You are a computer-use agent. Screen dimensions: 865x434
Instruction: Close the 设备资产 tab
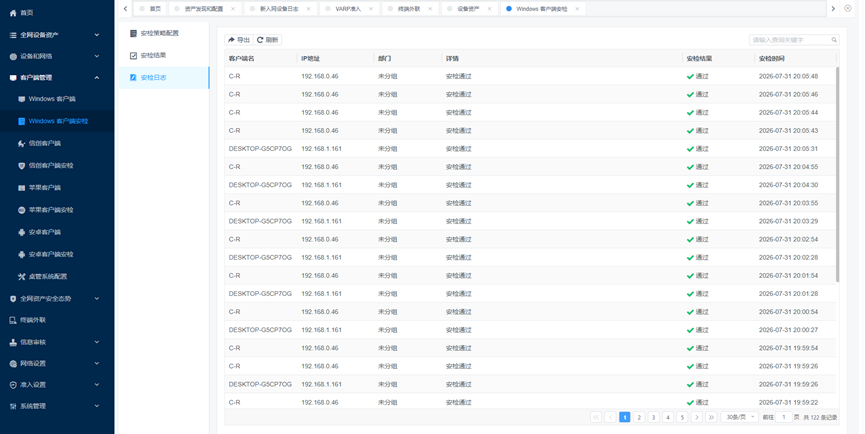coord(489,9)
